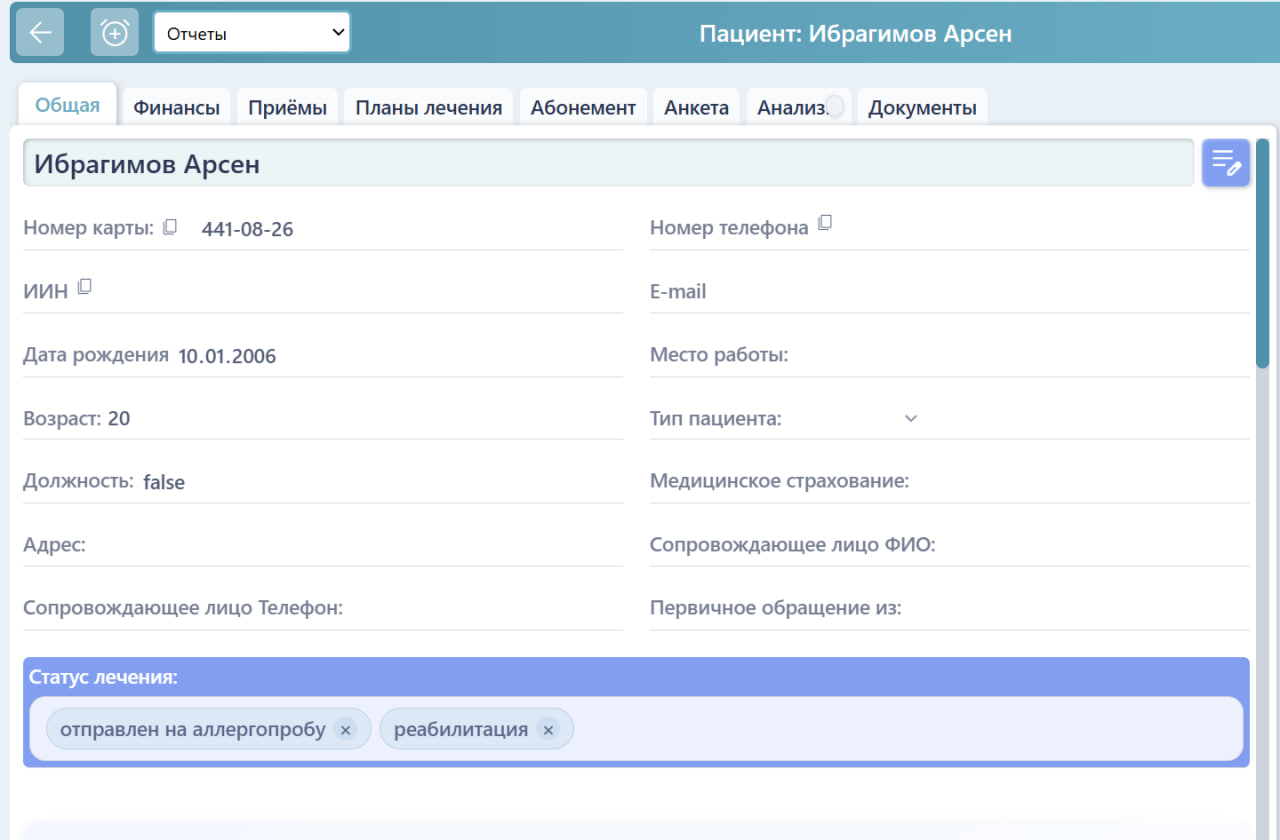Open the Анкета tab
The image size is (1280, 840).
pyautogui.click(x=697, y=108)
